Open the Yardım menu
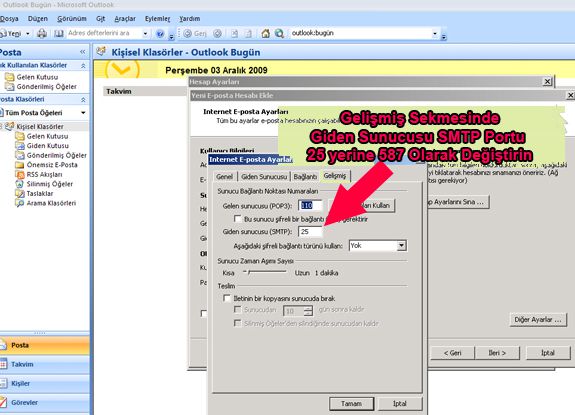 190,18
